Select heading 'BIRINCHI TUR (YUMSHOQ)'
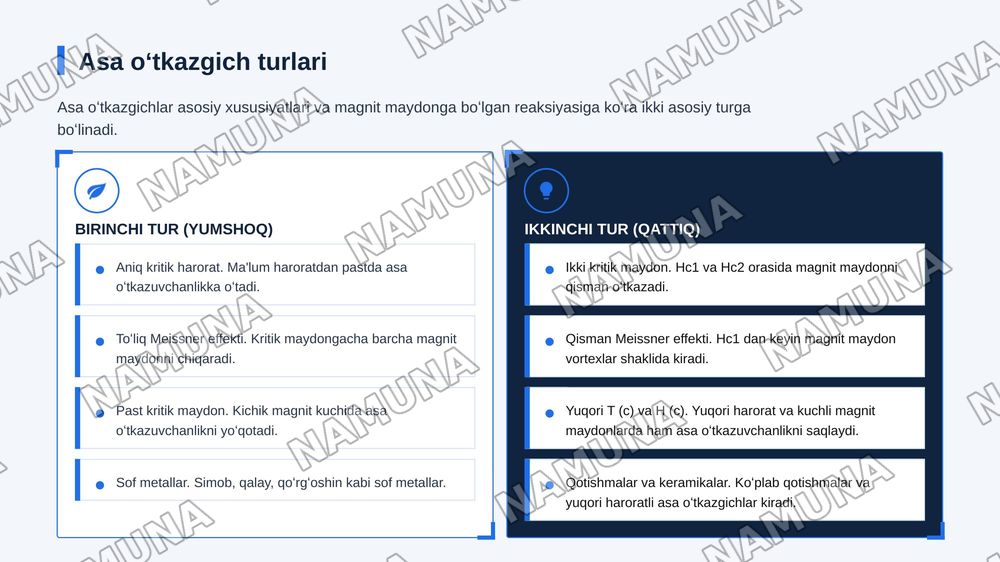This screenshot has height=562, width=1000. click(x=174, y=229)
